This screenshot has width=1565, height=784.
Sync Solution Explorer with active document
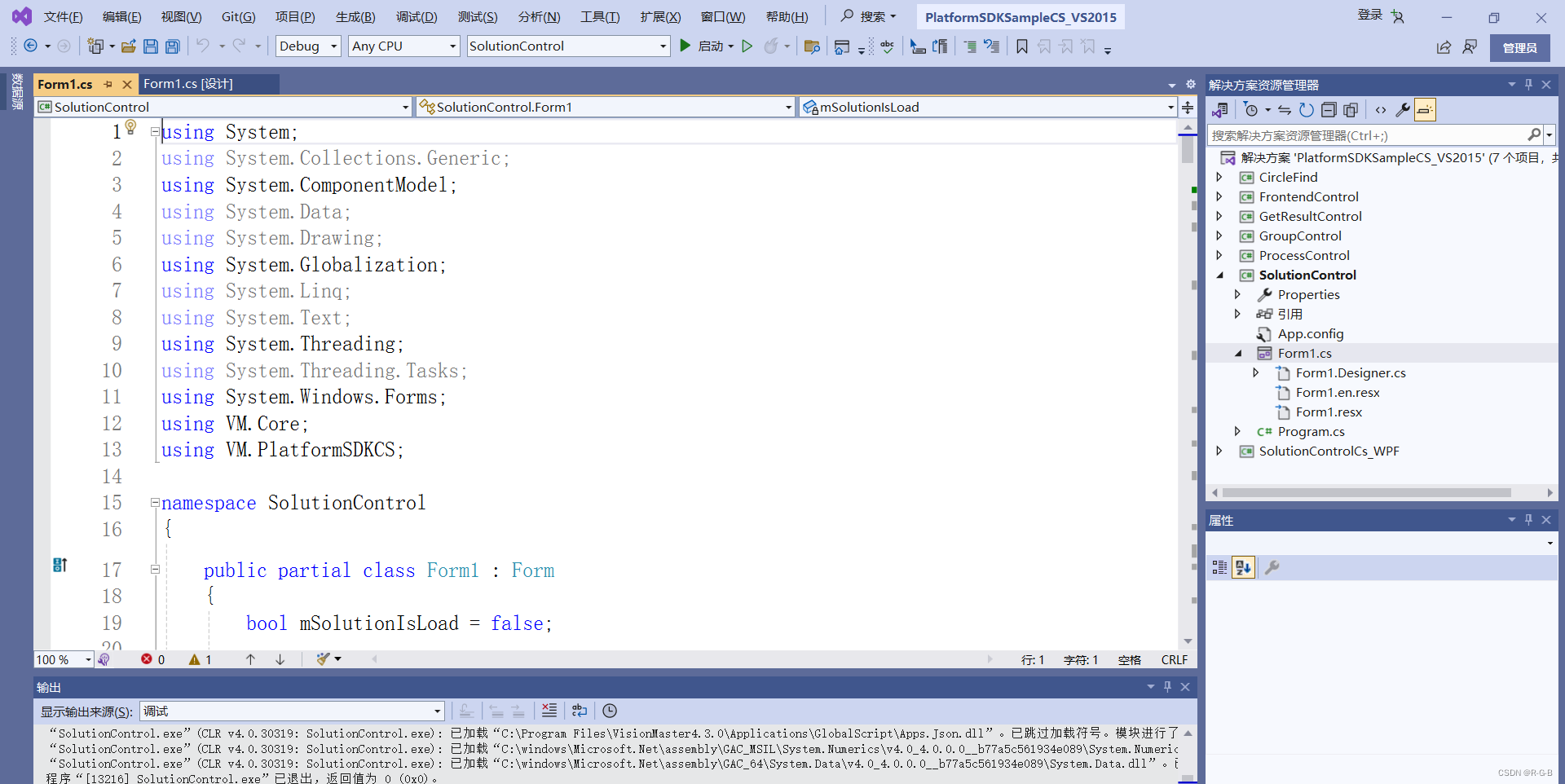click(1285, 109)
